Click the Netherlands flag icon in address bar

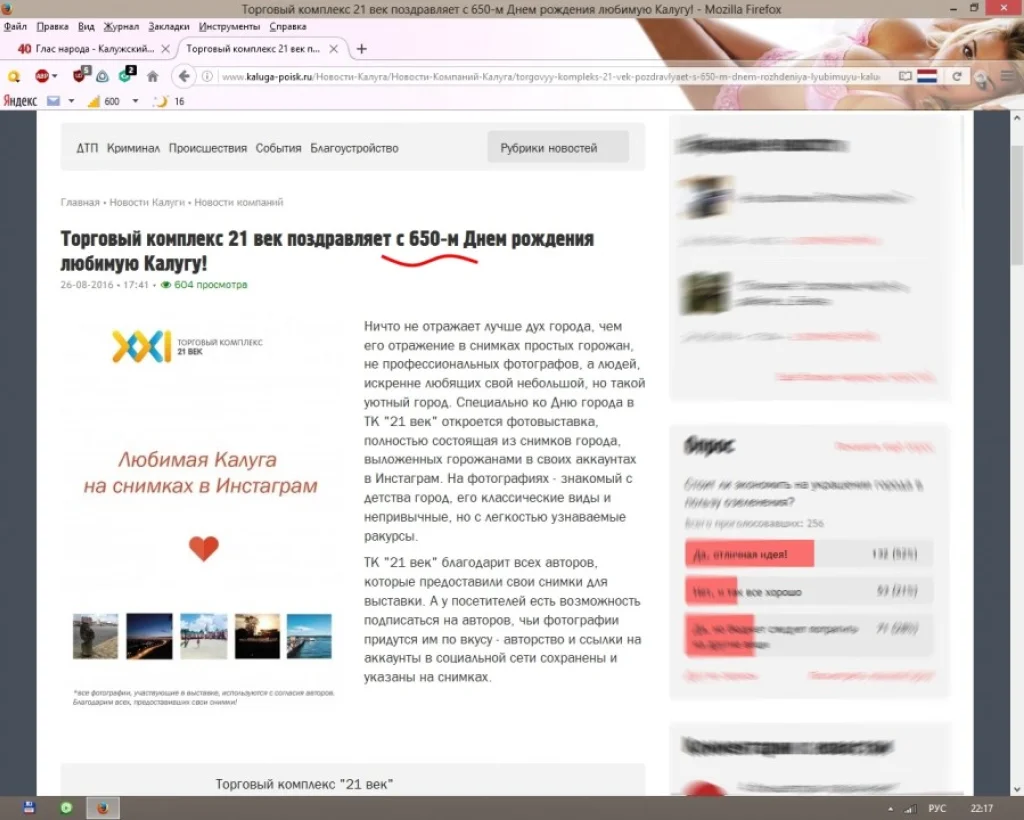point(927,76)
